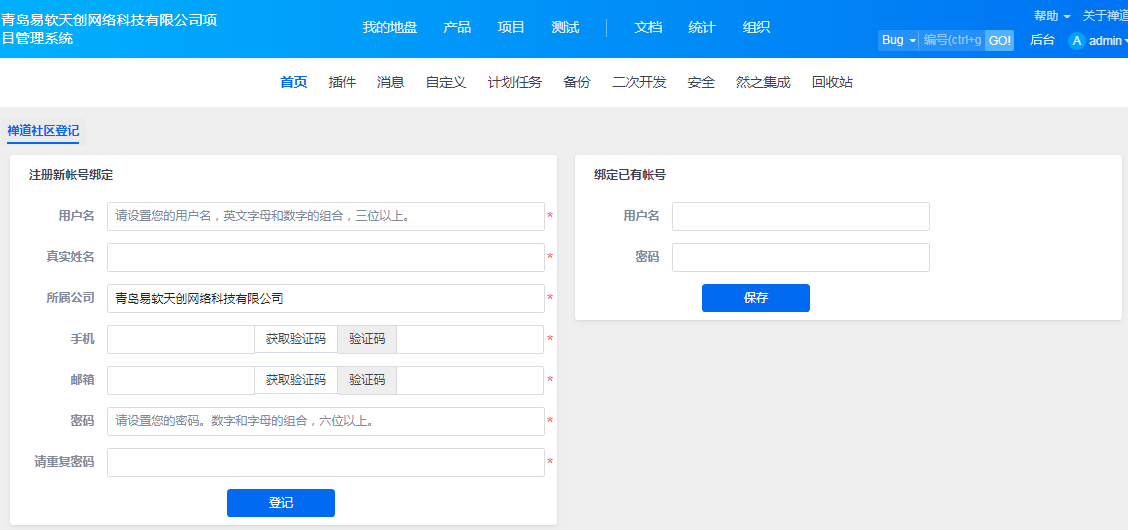Click 获取验证码 button for 手机
The height and width of the screenshot is (530, 1128).
(x=296, y=339)
